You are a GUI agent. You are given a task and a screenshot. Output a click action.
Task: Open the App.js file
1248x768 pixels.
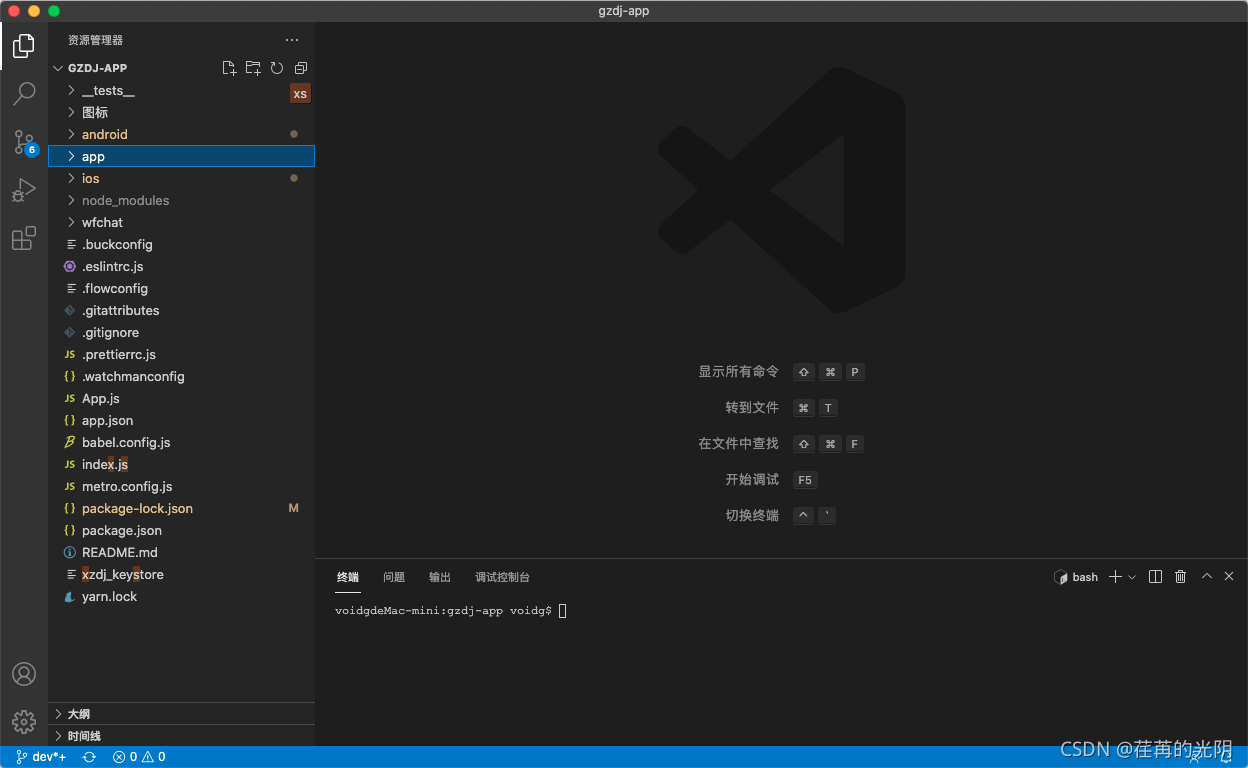(x=182, y=398)
